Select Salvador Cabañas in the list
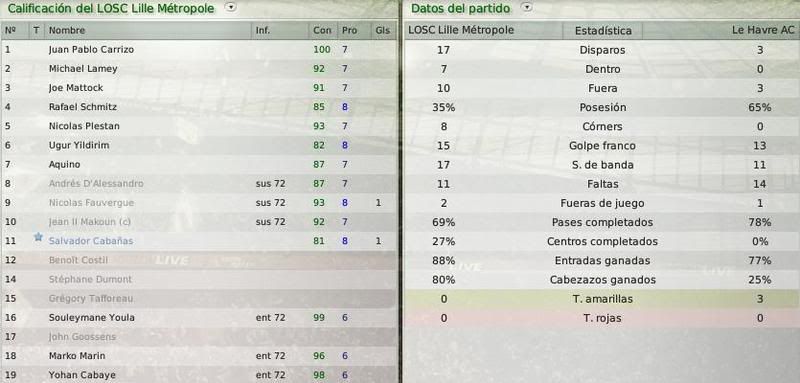 click(x=91, y=241)
